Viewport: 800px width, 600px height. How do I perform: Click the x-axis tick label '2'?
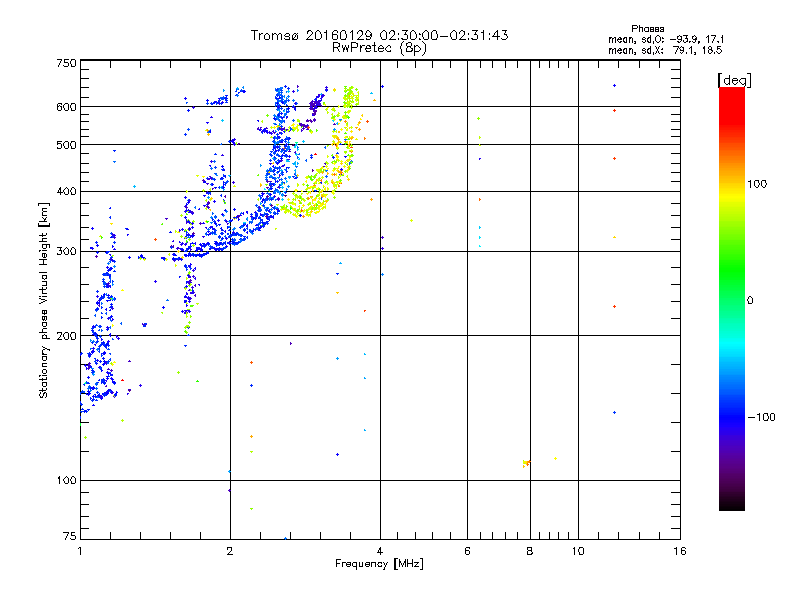(x=230, y=551)
